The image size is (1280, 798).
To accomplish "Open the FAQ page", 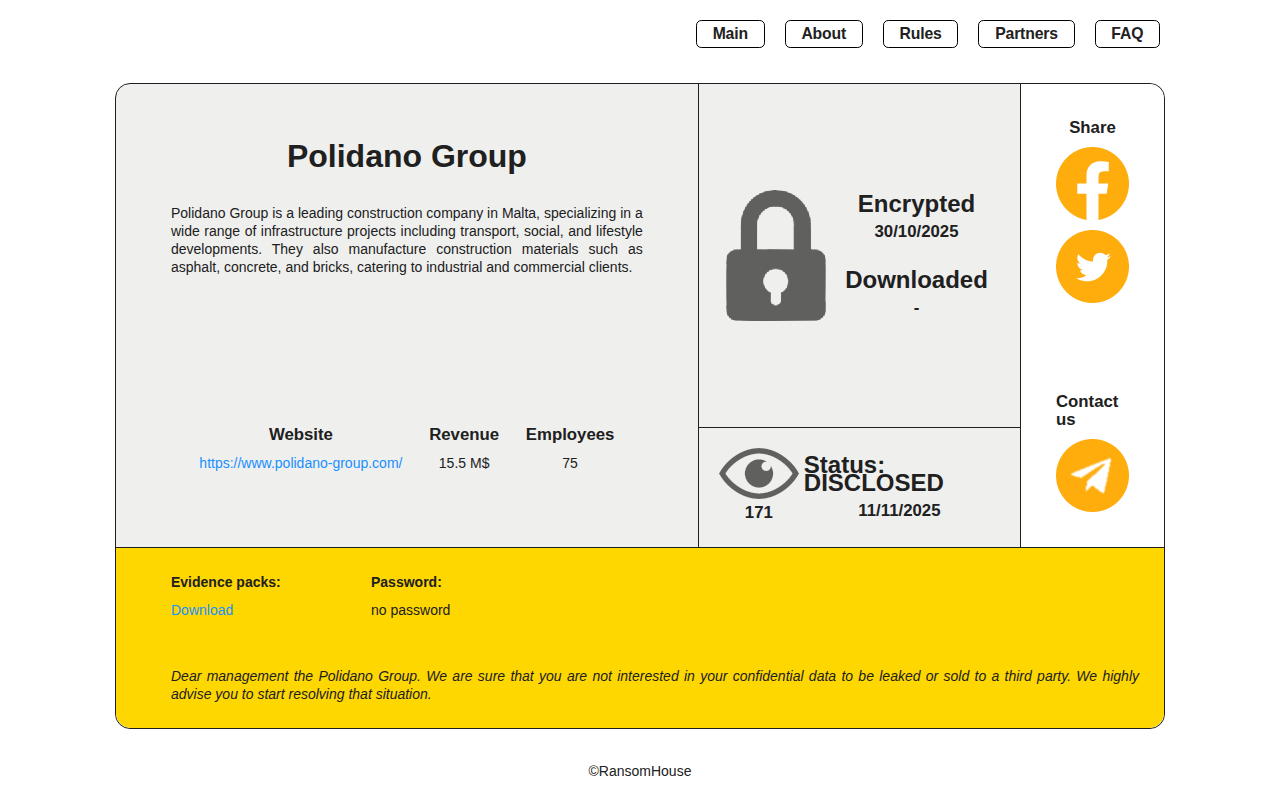I will pos(1127,34).
